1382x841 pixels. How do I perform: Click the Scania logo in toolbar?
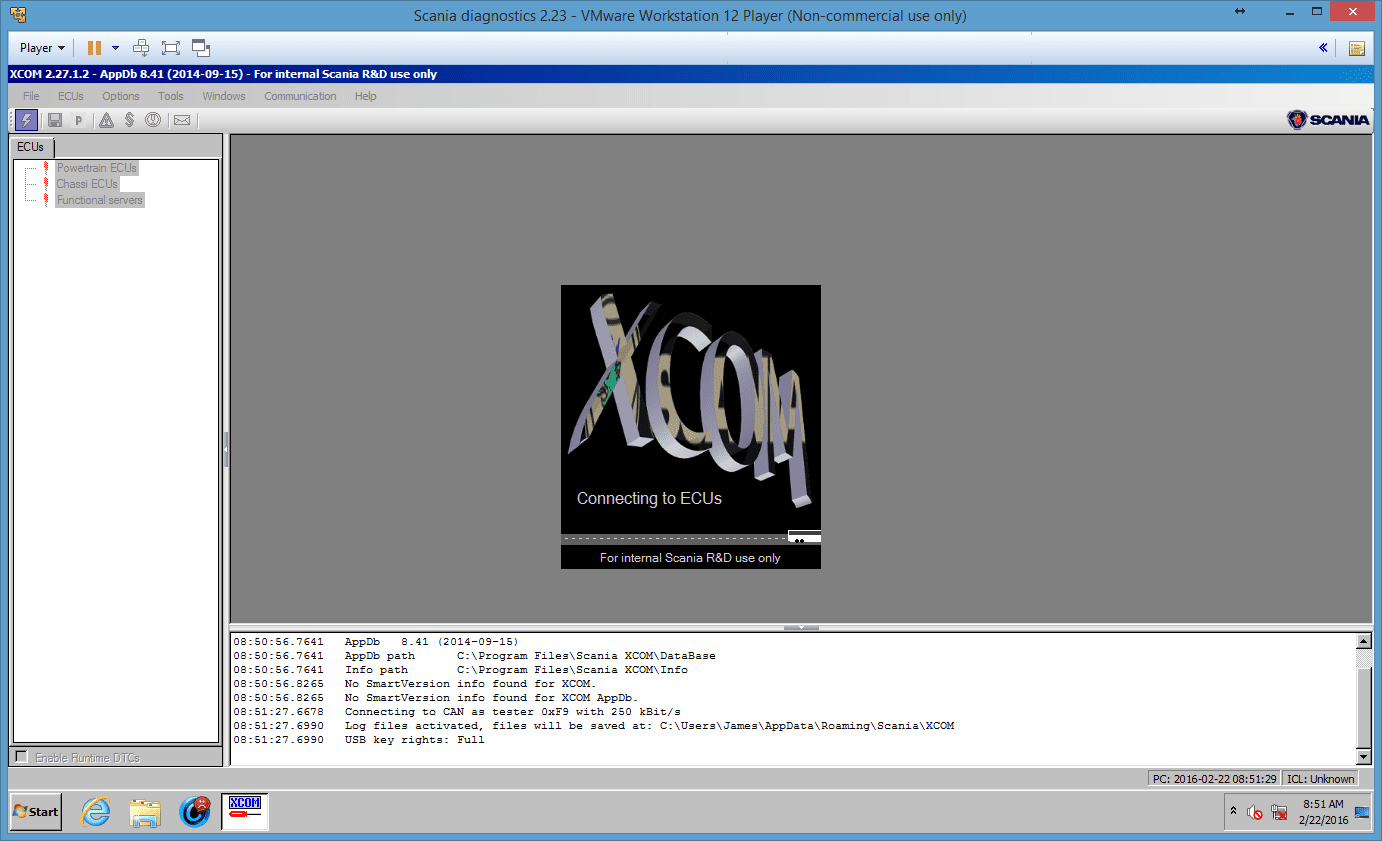point(1328,120)
